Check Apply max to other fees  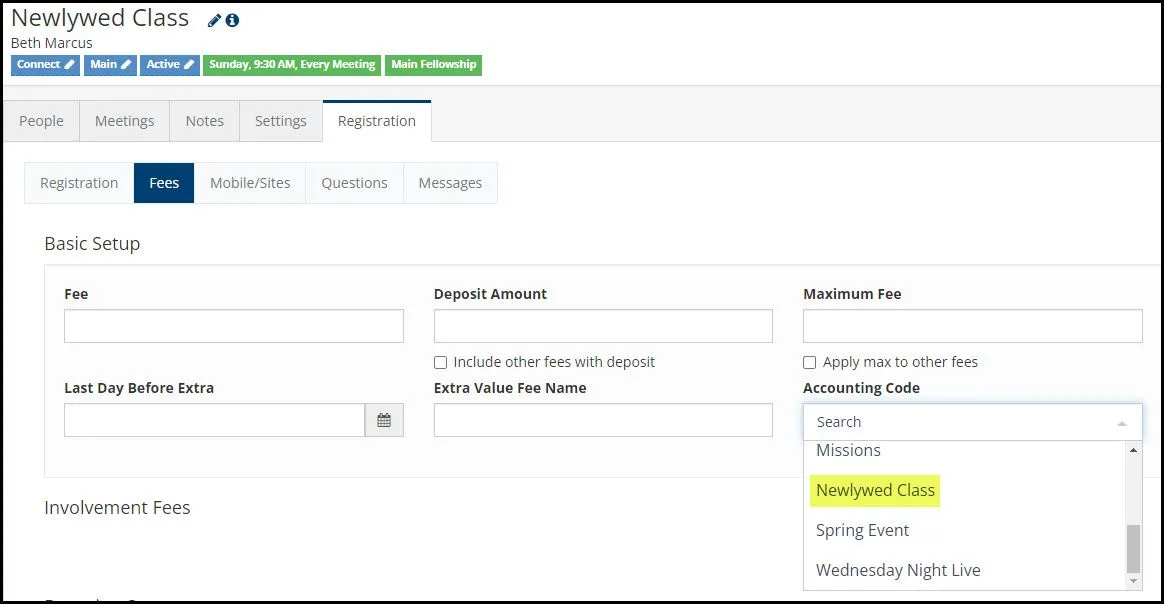tap(809, 362)
